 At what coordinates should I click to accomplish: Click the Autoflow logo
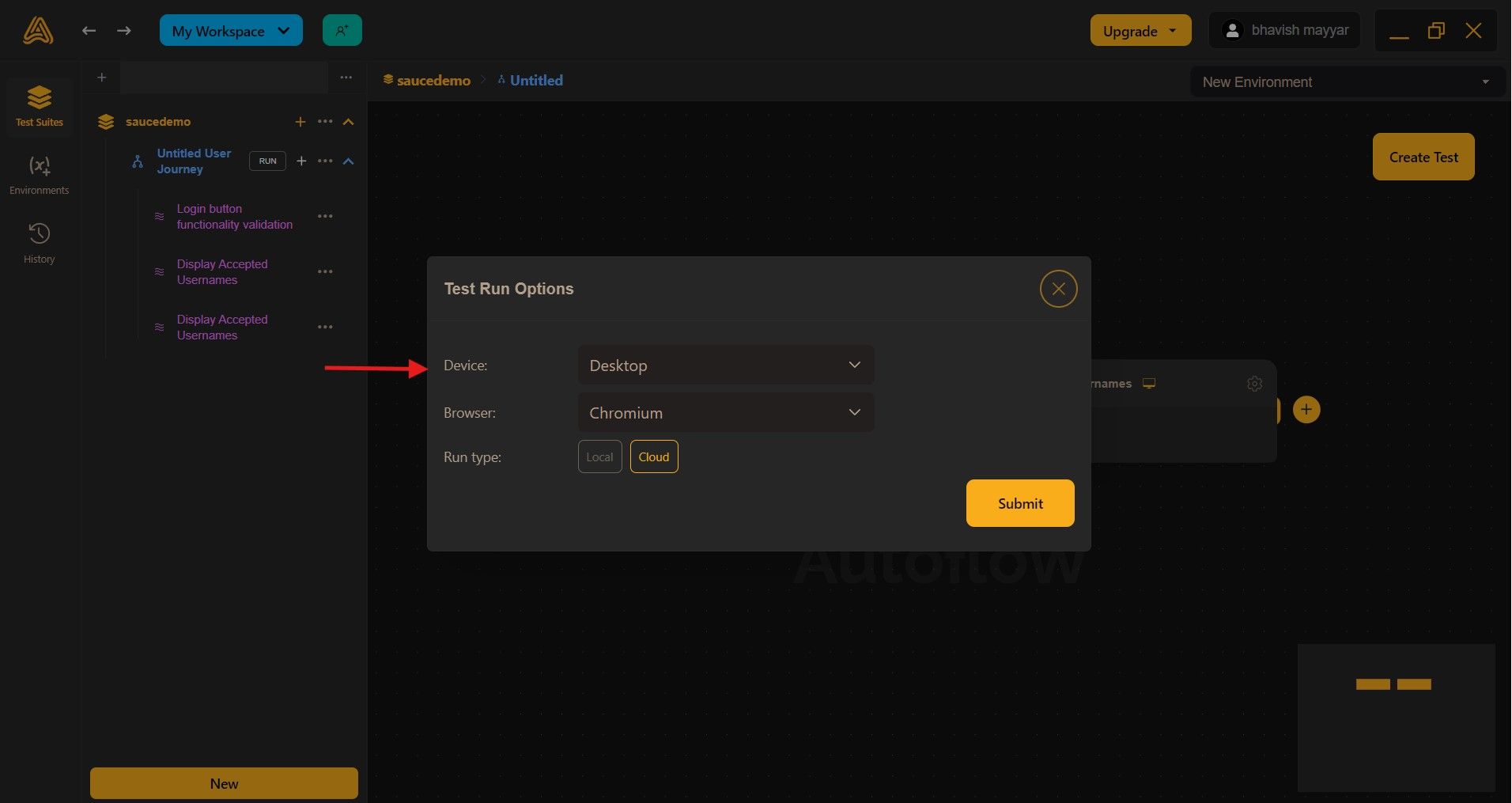tap(37, 30)
